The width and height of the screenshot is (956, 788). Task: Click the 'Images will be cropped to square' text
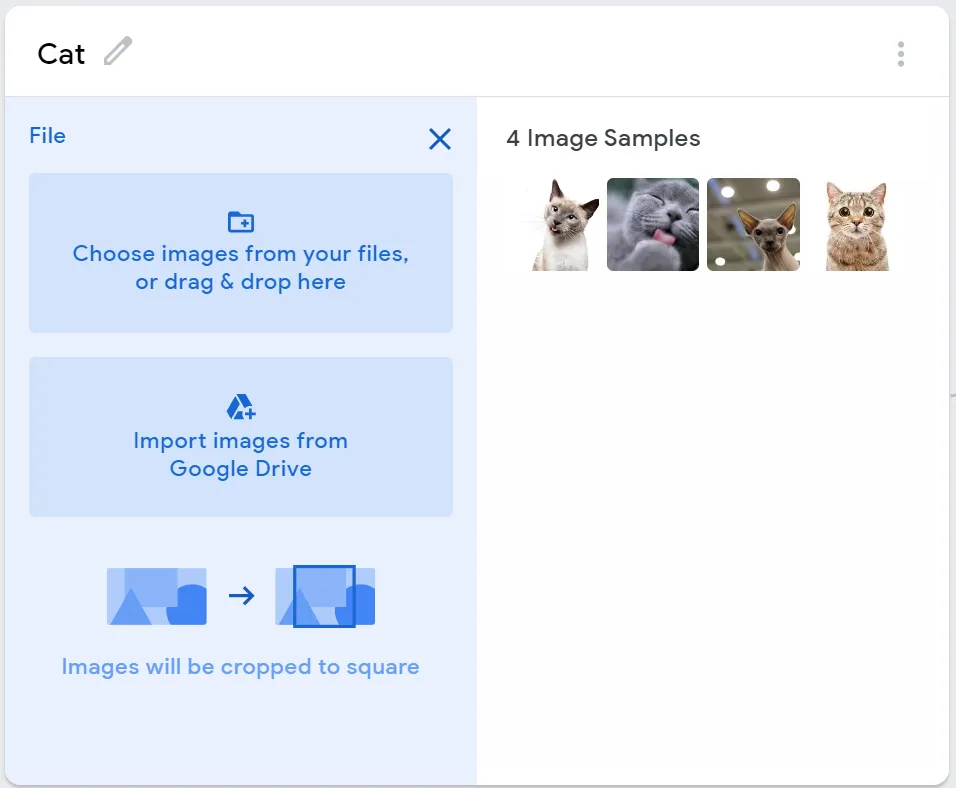pyautogui.click(x=240, y=667)
